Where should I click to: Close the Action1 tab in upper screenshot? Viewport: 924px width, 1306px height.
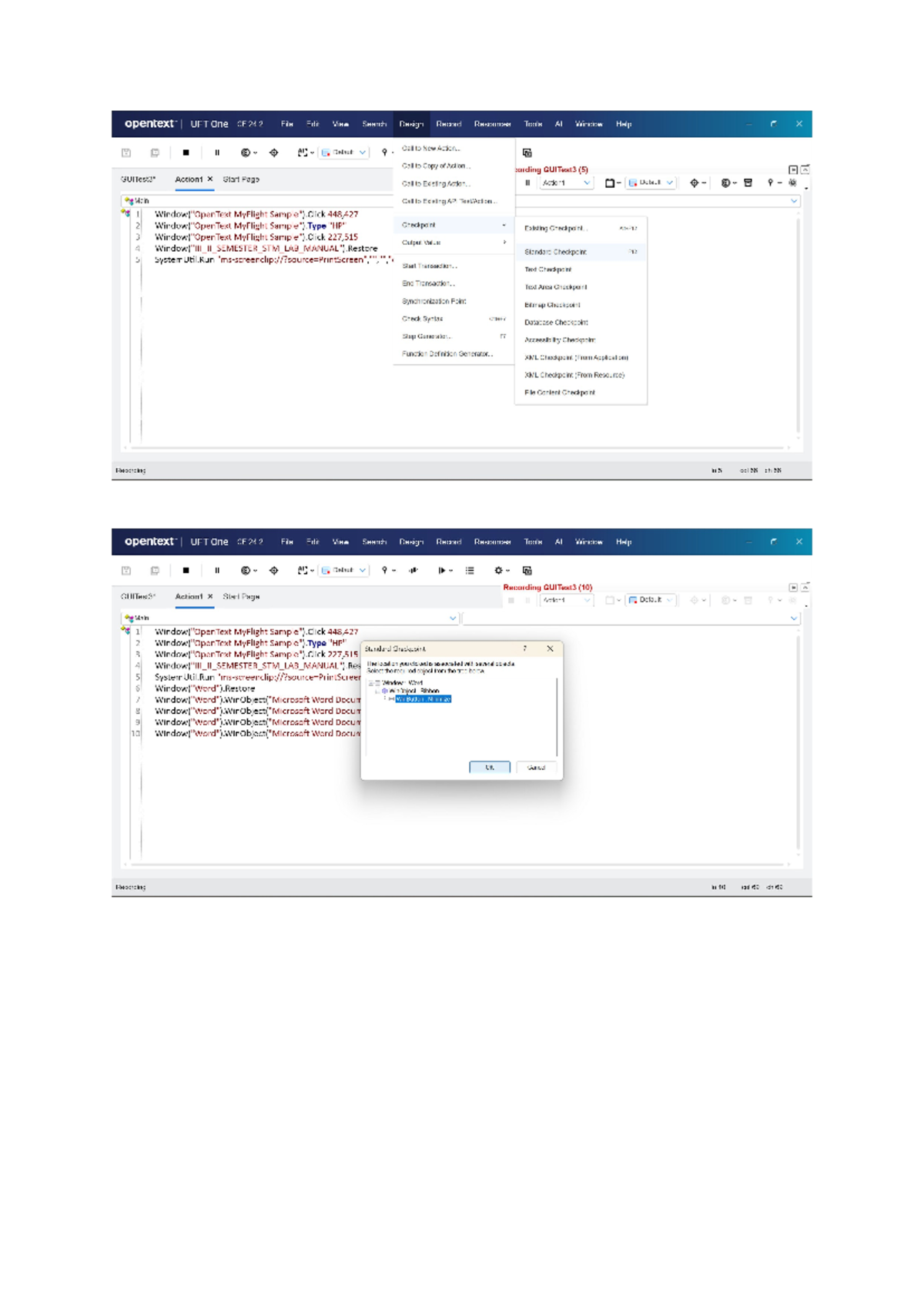pyautogui.click(x=209, y=179)
